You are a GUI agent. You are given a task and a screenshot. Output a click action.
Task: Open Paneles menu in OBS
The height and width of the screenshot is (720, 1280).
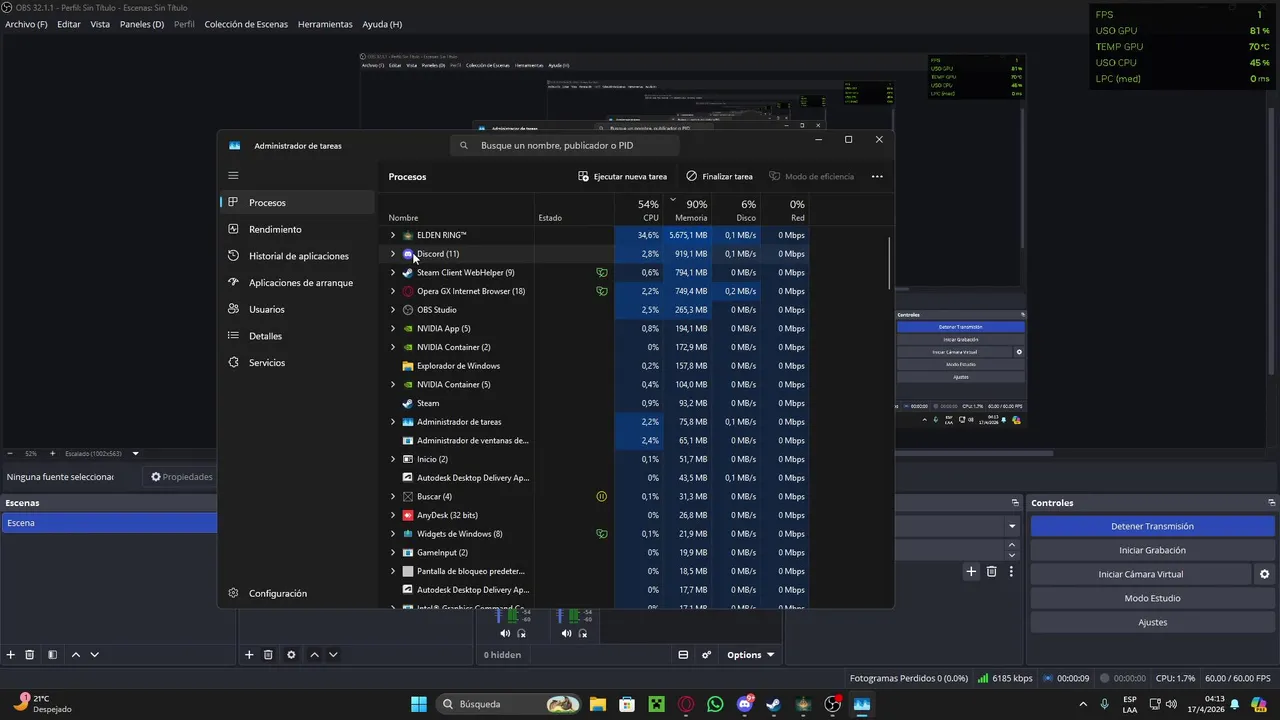tap(142, 24)
